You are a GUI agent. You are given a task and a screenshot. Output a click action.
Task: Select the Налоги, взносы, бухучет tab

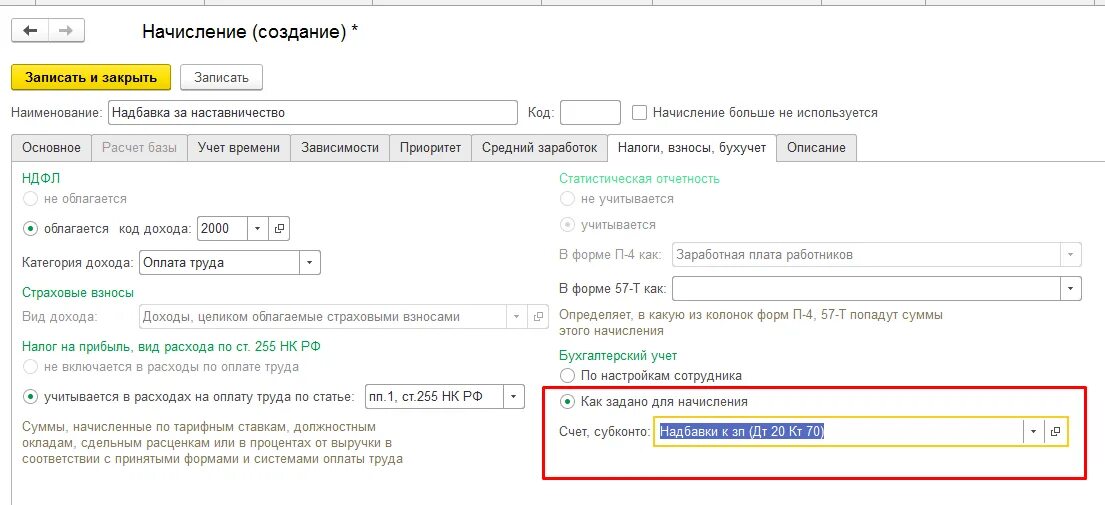coord(692,148)
